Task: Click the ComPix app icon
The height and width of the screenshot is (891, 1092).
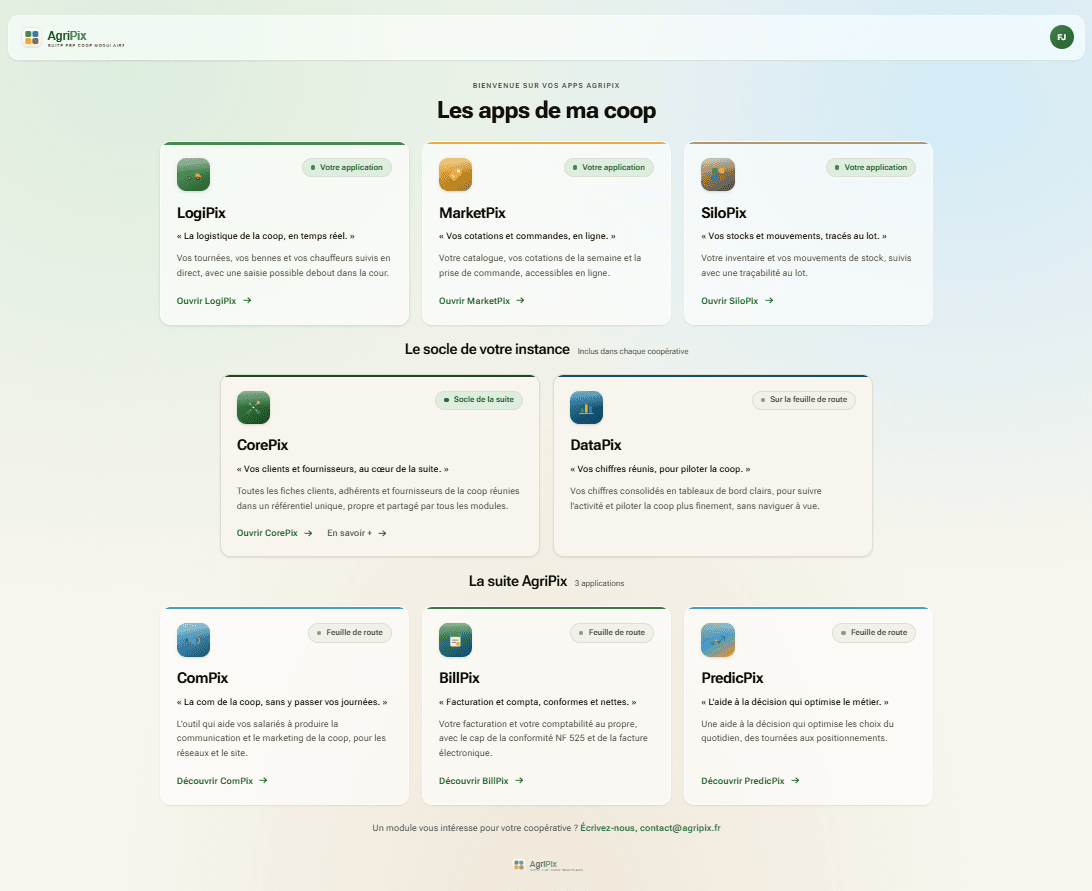Action: (193, 640)
